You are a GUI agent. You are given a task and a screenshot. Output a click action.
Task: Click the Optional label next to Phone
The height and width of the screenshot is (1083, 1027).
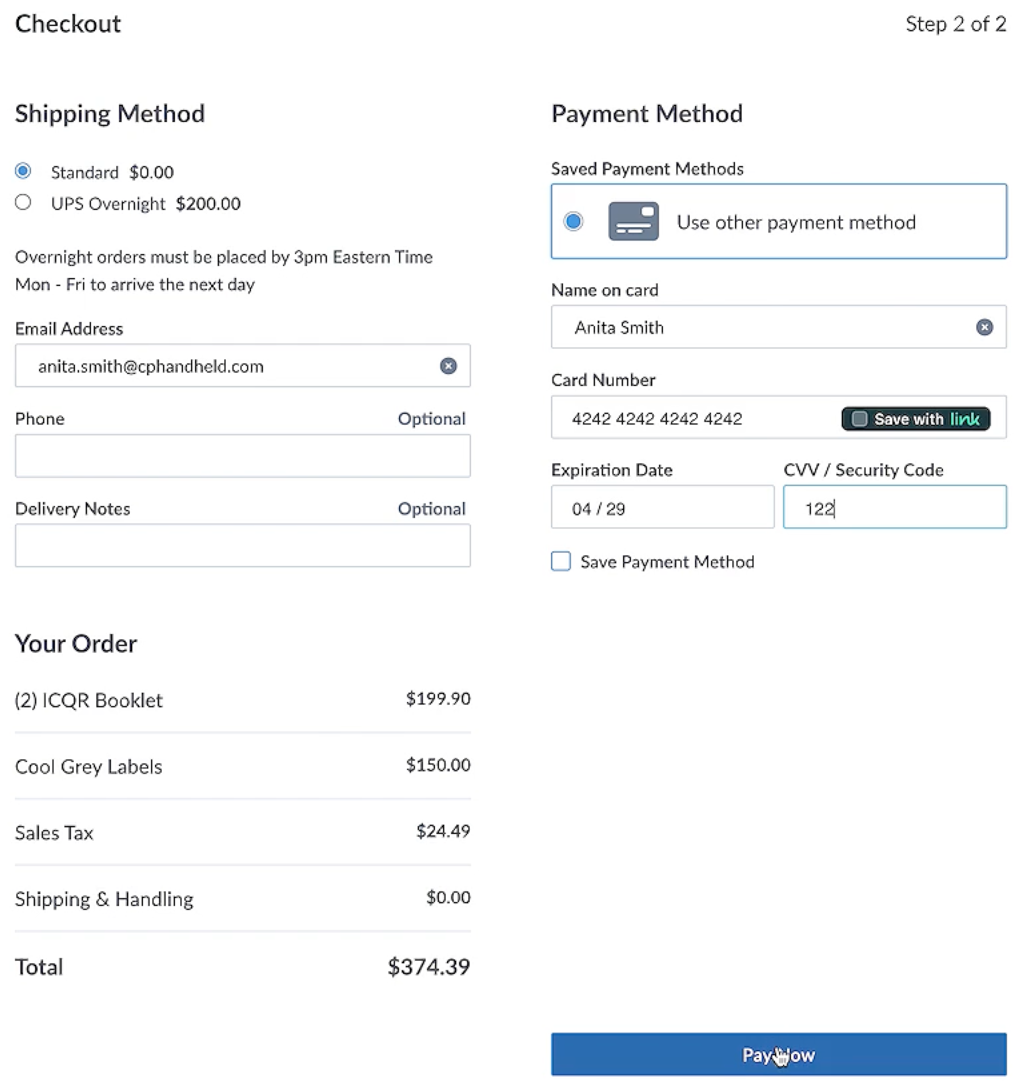(431, 418)
